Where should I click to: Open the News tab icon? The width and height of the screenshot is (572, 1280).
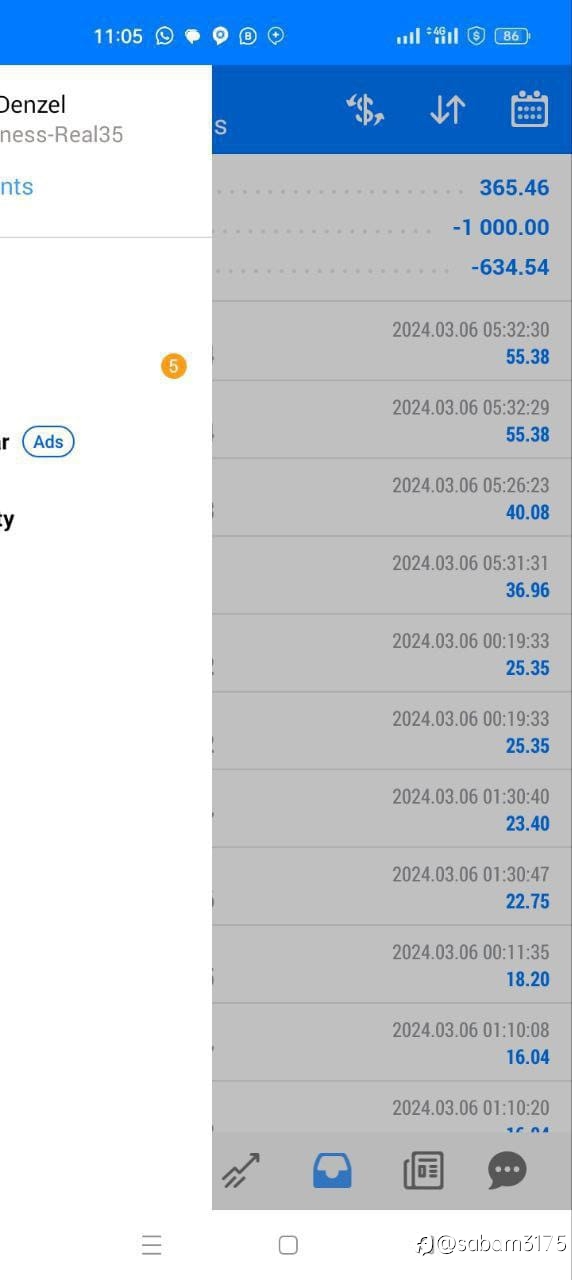coord(423,1170)
